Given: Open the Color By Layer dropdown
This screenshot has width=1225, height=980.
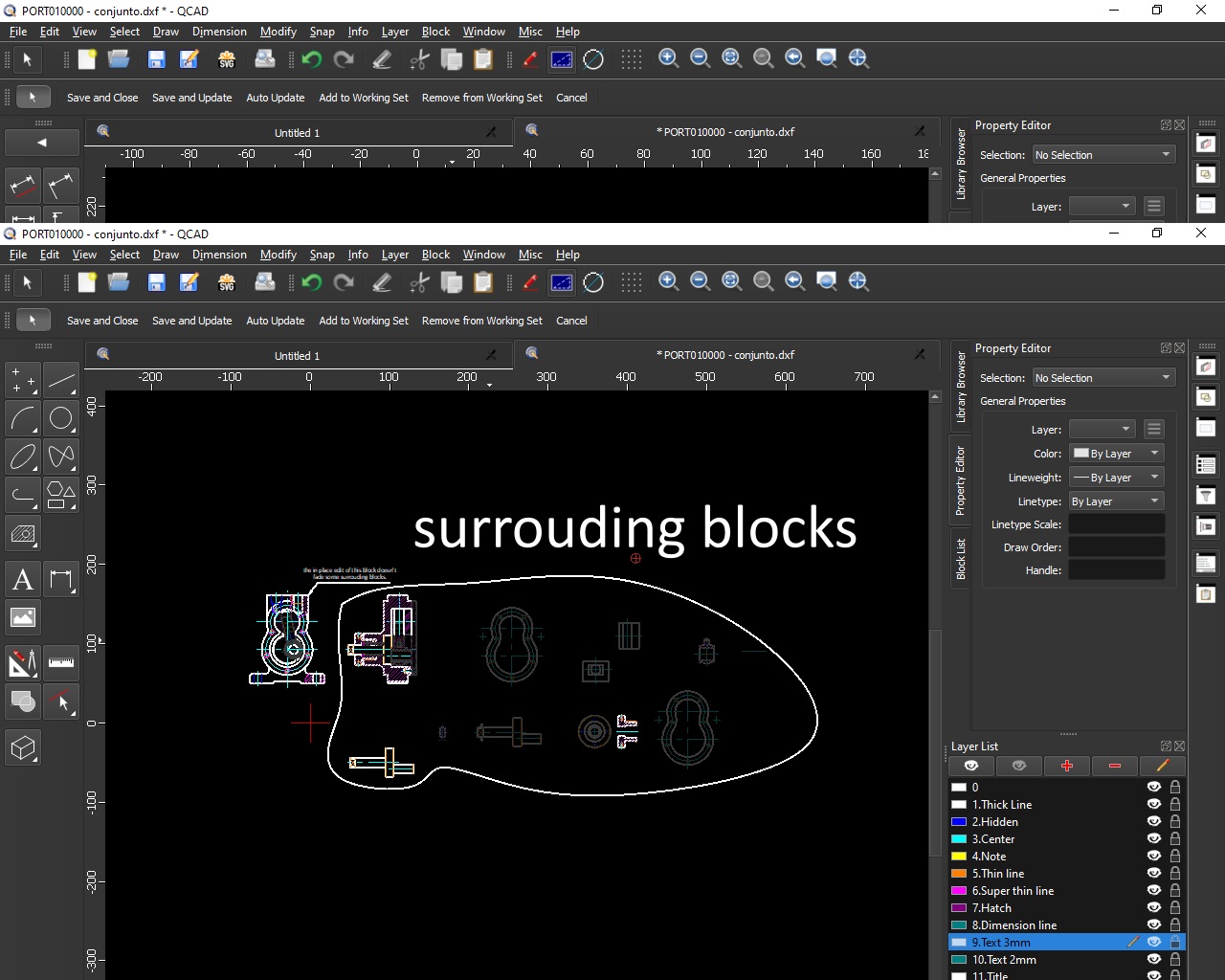Looking at the screenshot, I should click(1116, 454).
